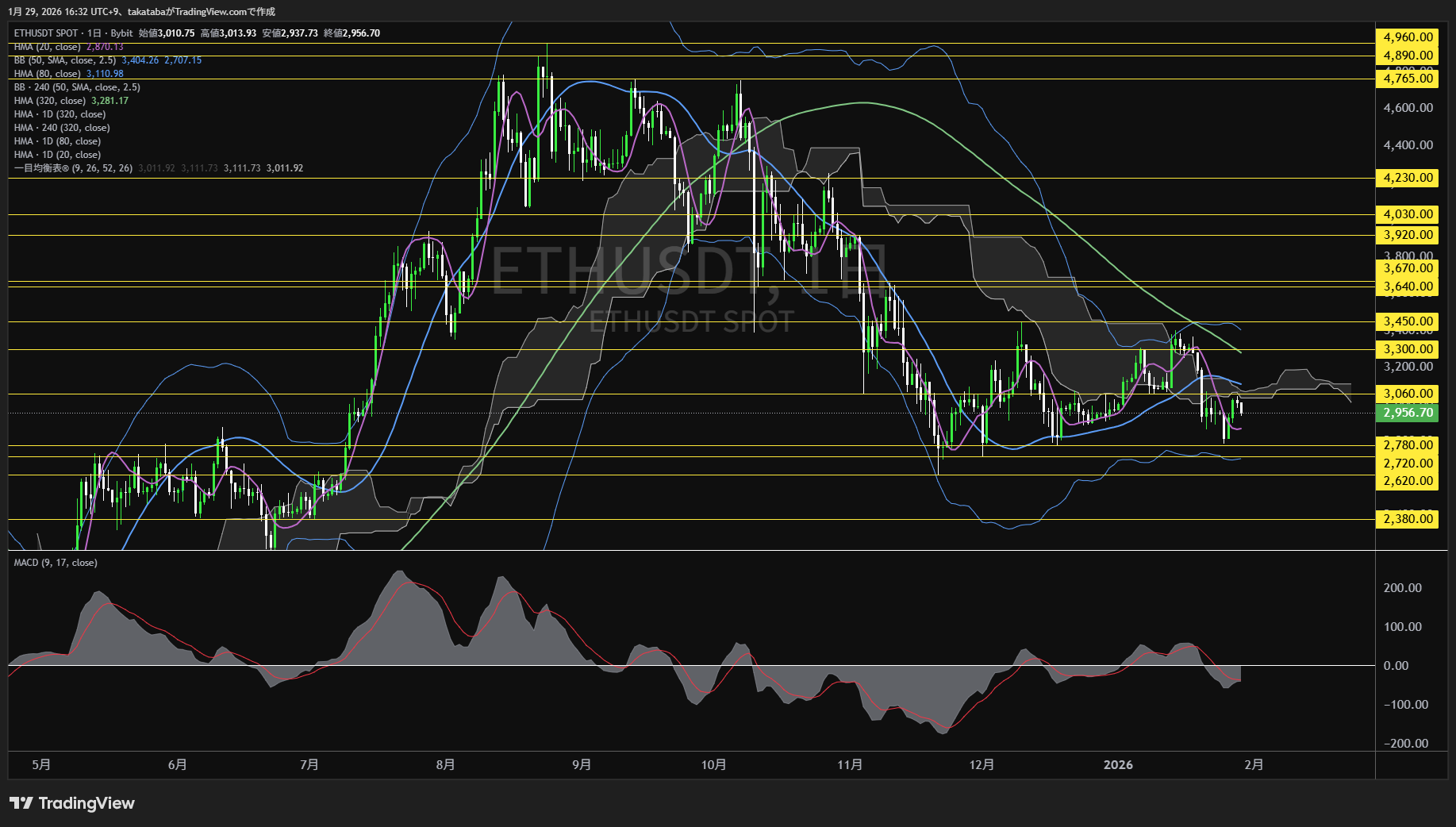The height and width of the screenshot is (827, 1456).
Task: Select the HMA (20, close) indicator legend
Action: [x=48, y=48]
